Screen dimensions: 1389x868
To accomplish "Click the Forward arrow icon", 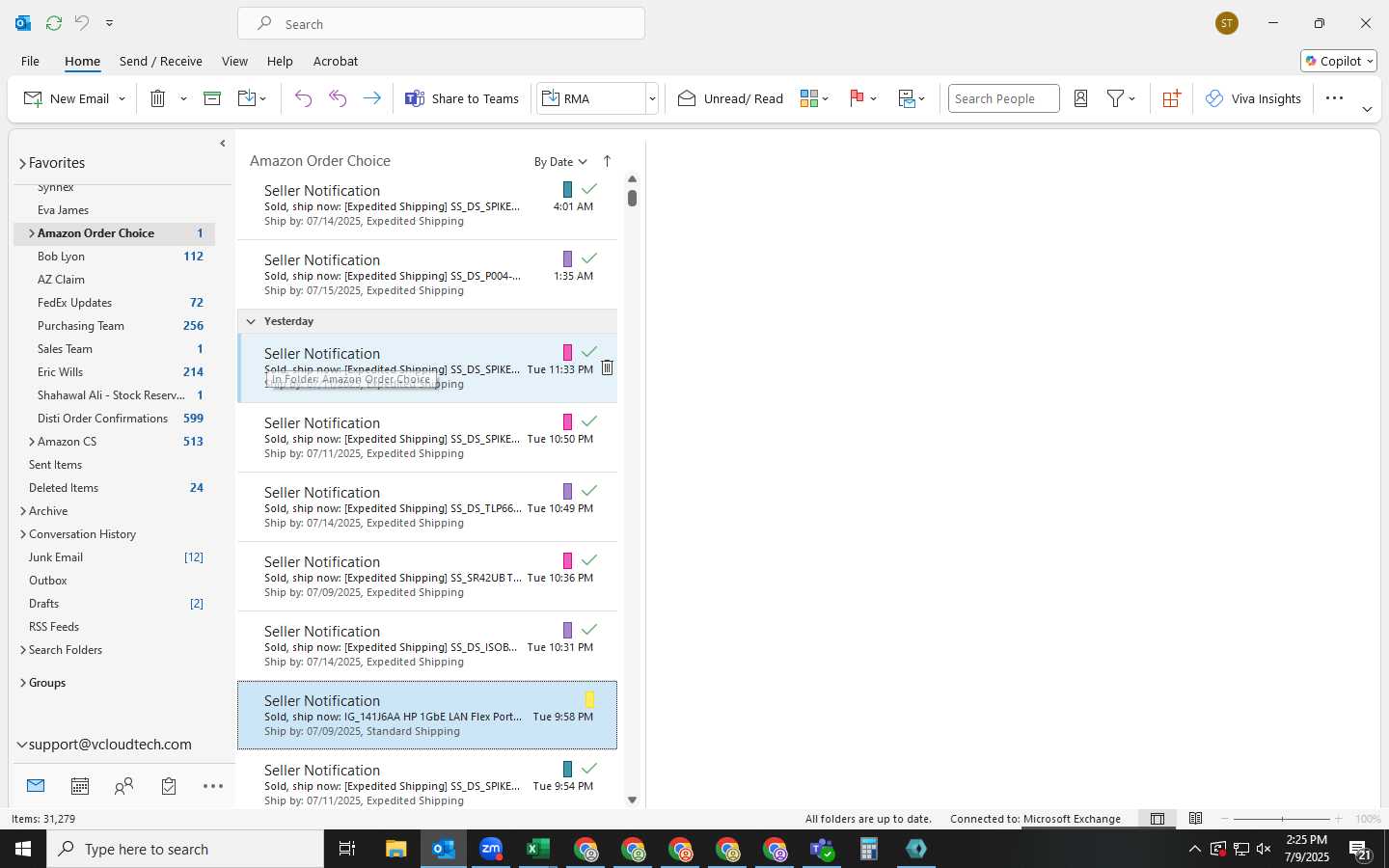I will pyautogui.click(x=371, y=98).
